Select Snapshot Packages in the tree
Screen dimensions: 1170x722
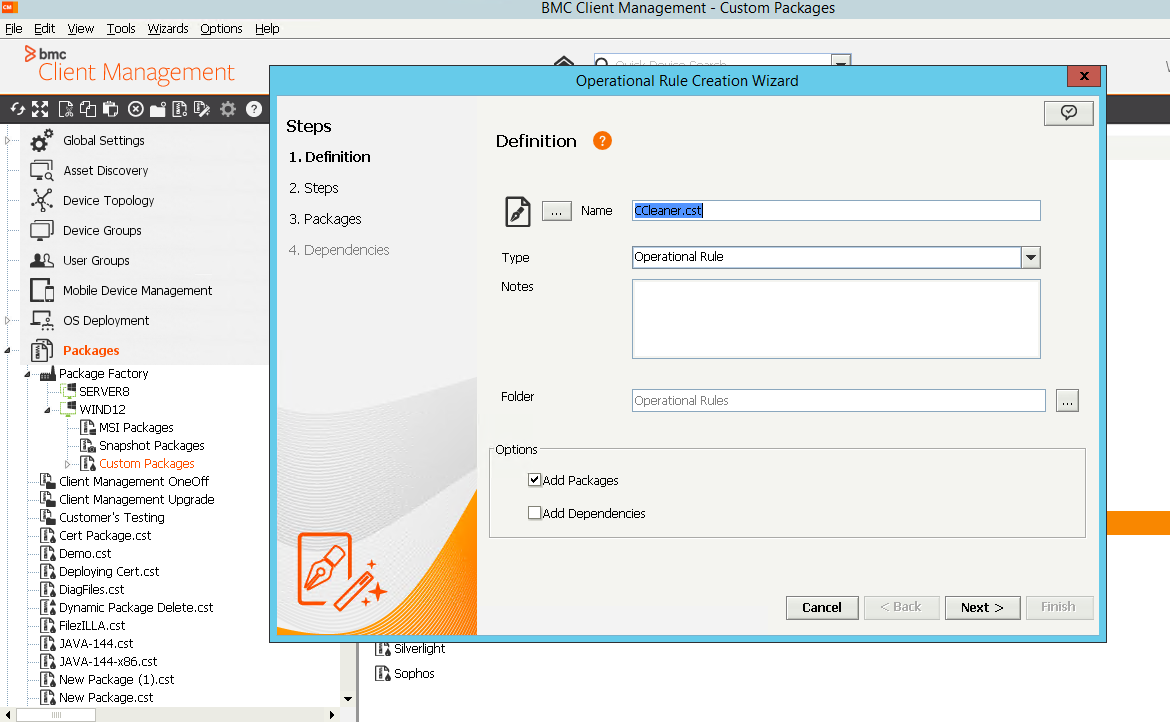tap(151, 445)
